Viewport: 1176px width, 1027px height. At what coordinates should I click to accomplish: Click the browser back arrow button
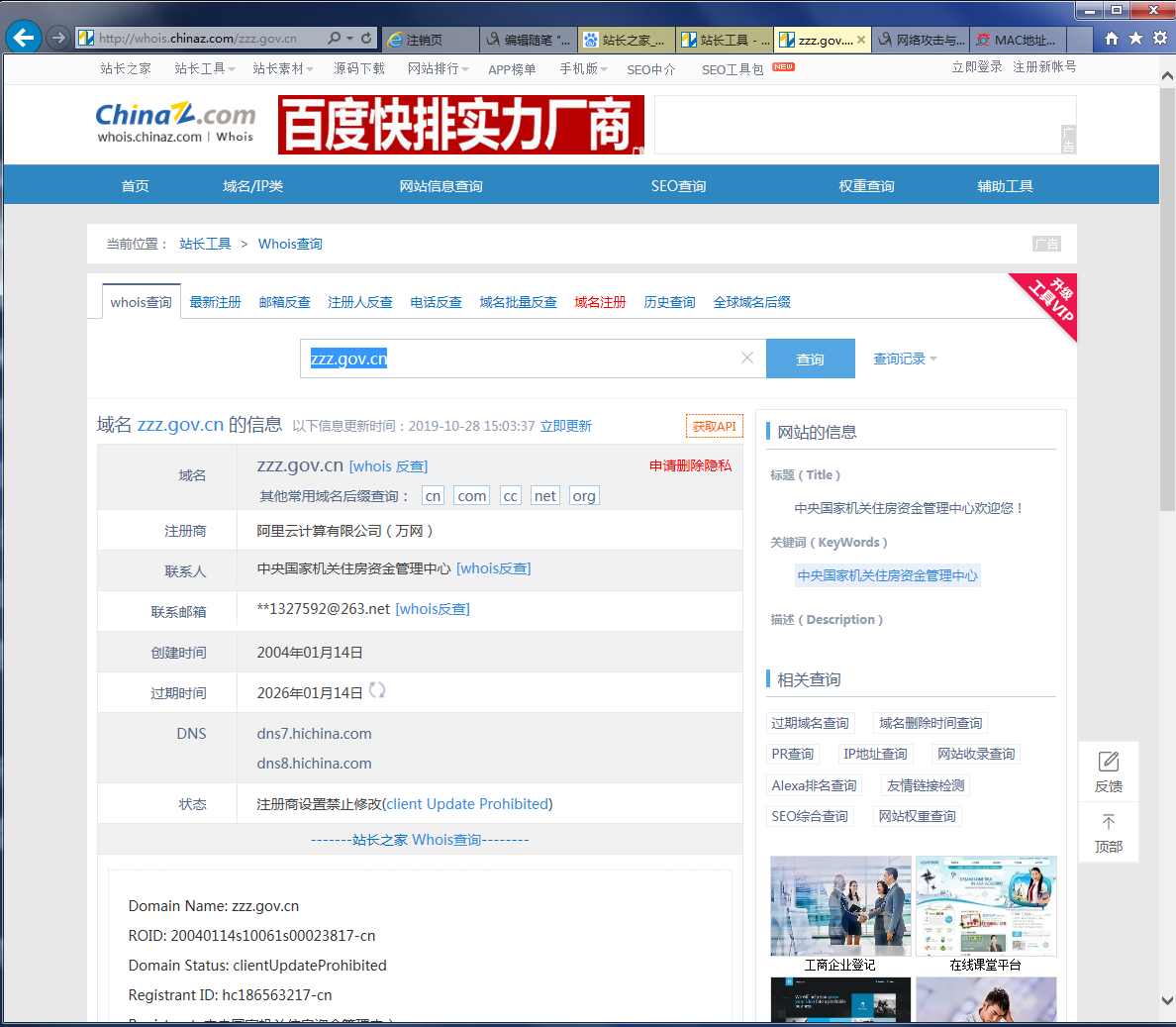pyautogui.click(x=23, y=38)
